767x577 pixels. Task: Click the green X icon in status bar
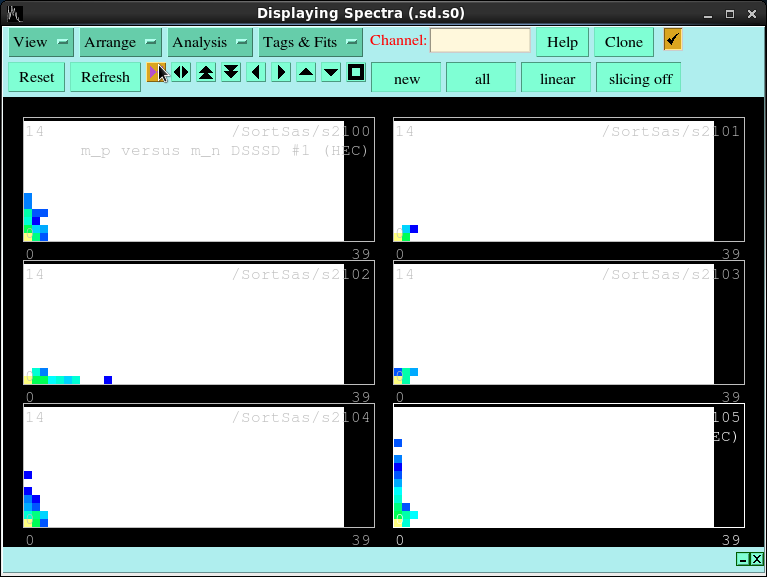[756, 559]
